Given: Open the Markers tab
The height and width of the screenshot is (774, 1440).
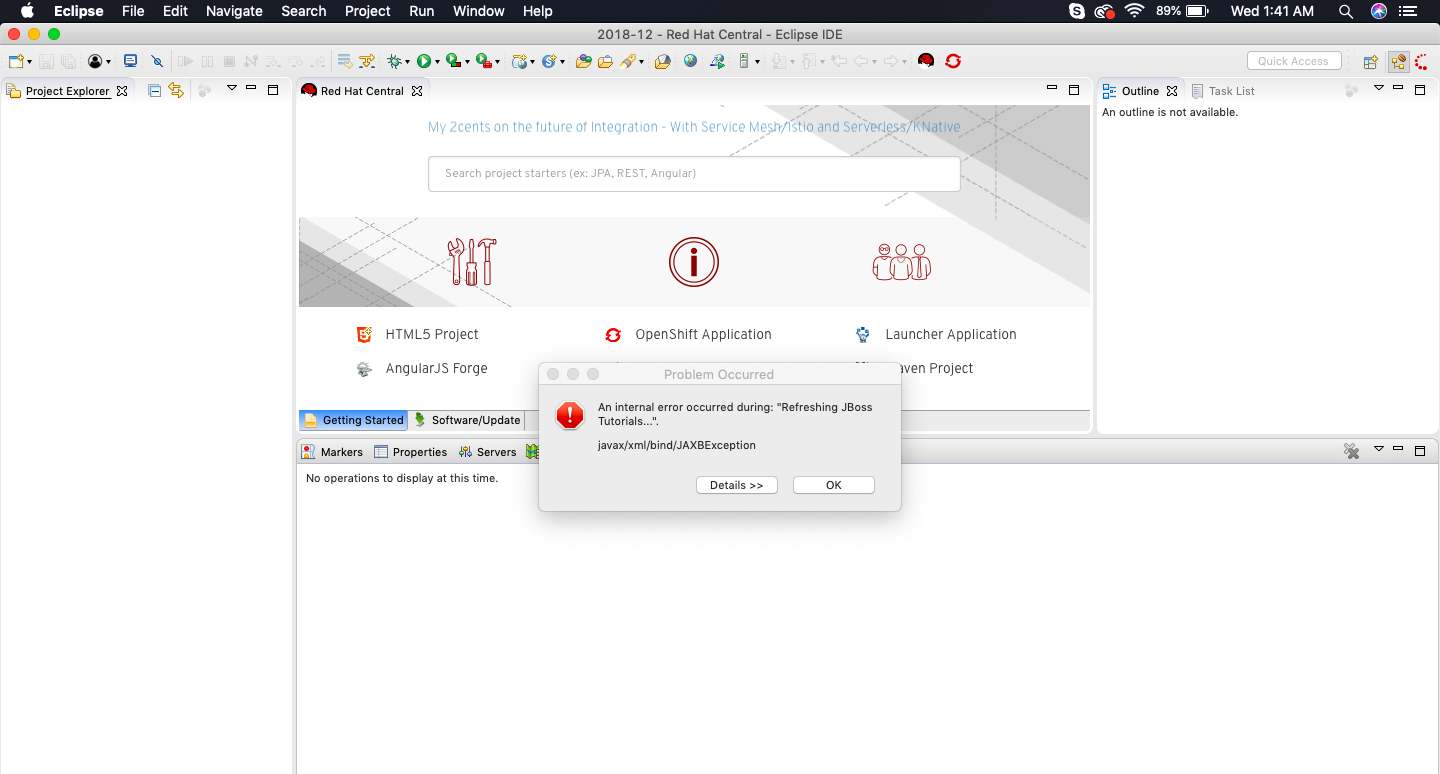Looking at the screenshot, I should pyautogui.click(x=333, y=452).
